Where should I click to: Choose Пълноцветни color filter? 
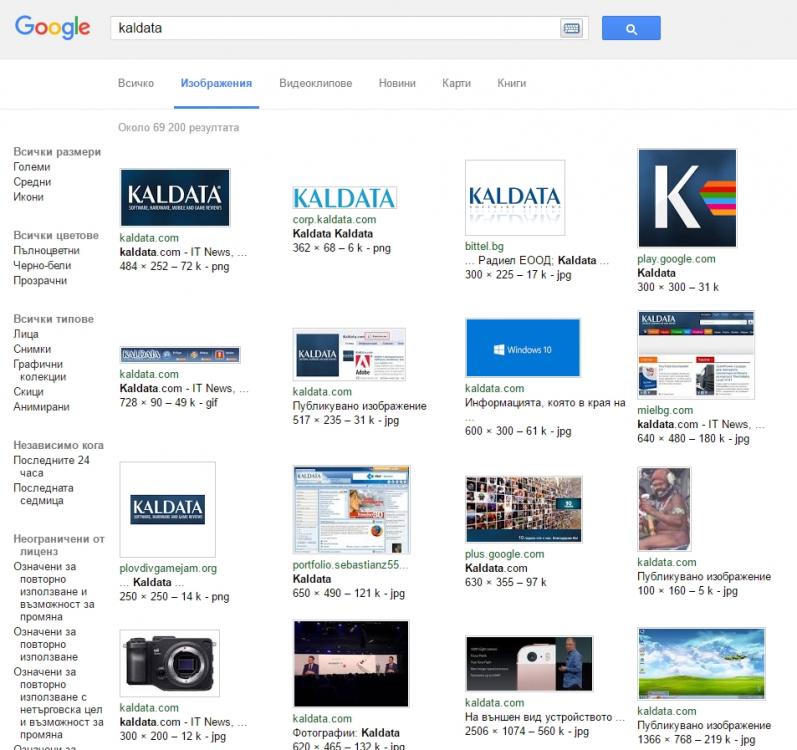point(46,251)
